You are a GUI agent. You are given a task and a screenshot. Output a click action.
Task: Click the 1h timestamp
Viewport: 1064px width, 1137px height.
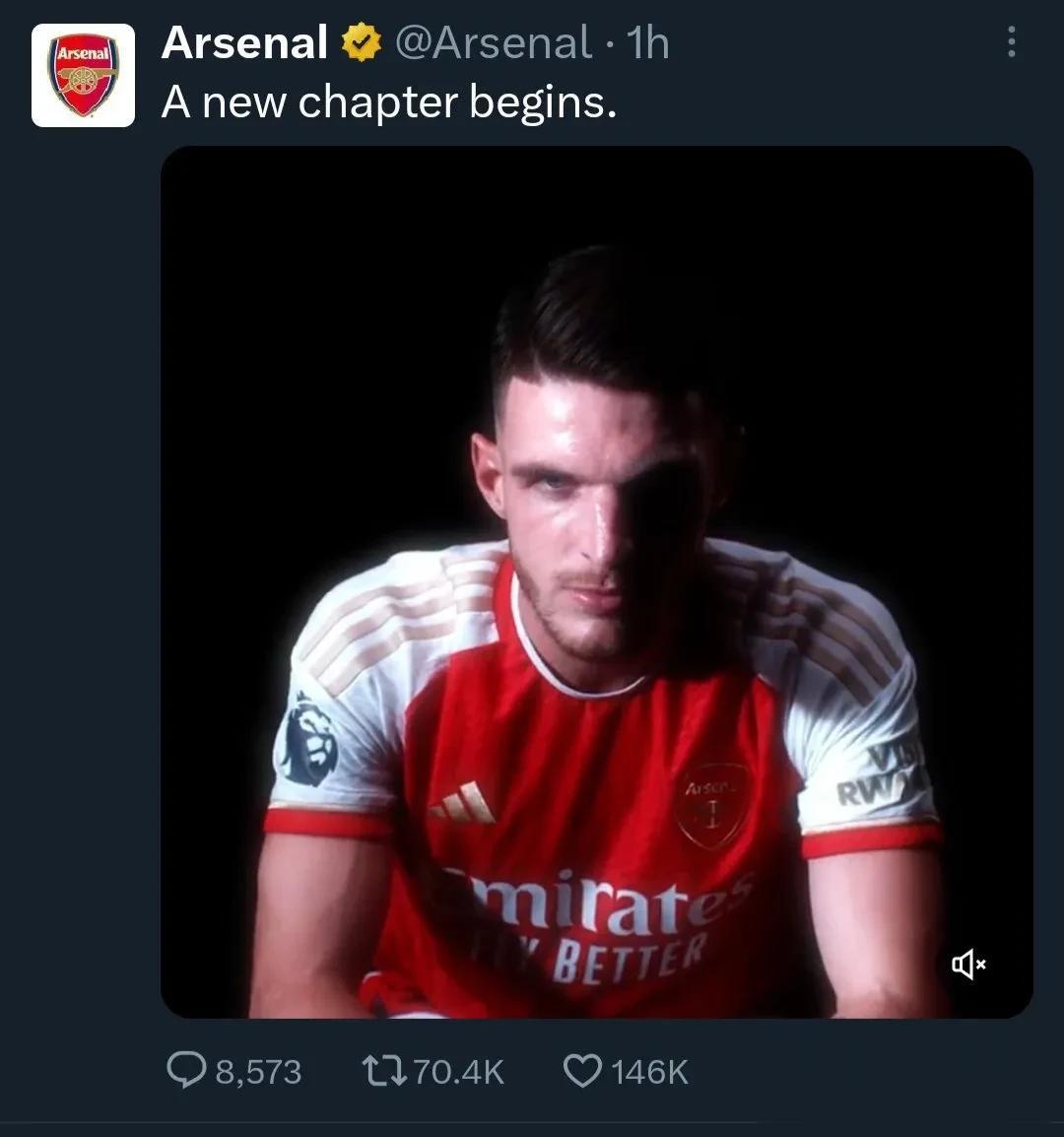(647, 42)
